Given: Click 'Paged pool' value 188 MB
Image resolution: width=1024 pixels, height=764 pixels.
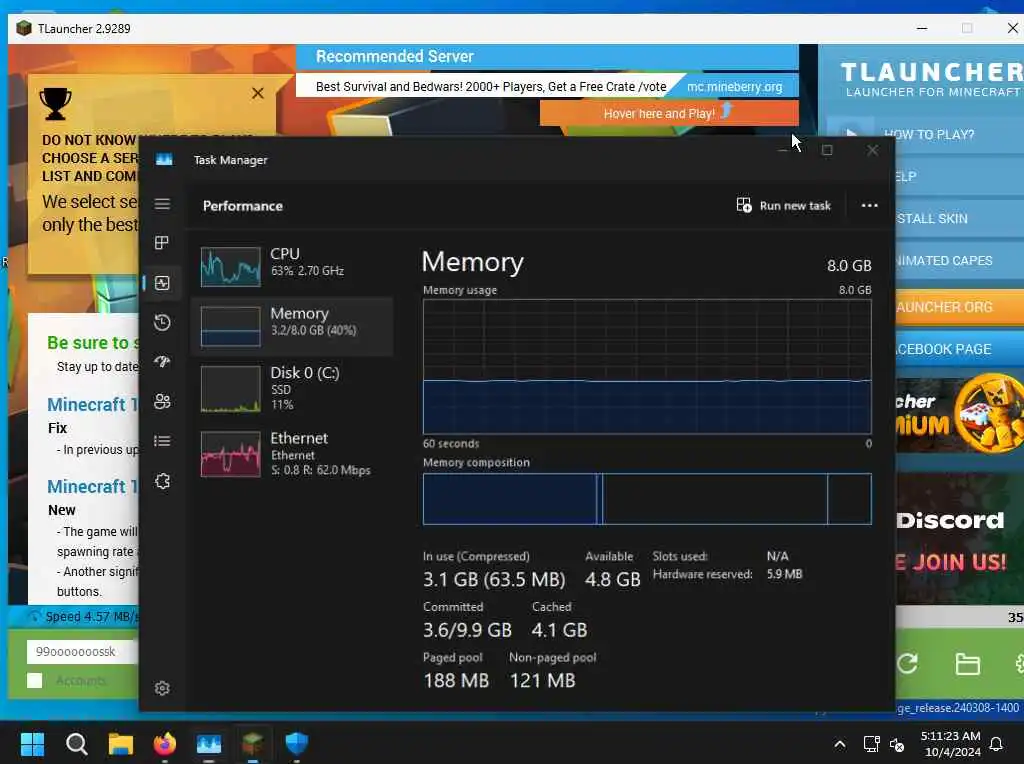Looking at the screenshot, I should point(456,680).
